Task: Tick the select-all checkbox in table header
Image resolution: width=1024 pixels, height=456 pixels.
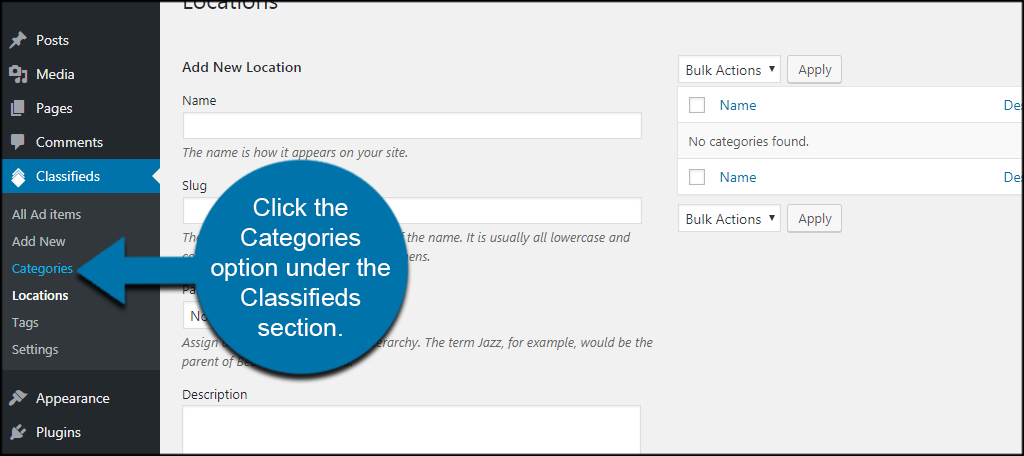Action: tap(697, 105)
